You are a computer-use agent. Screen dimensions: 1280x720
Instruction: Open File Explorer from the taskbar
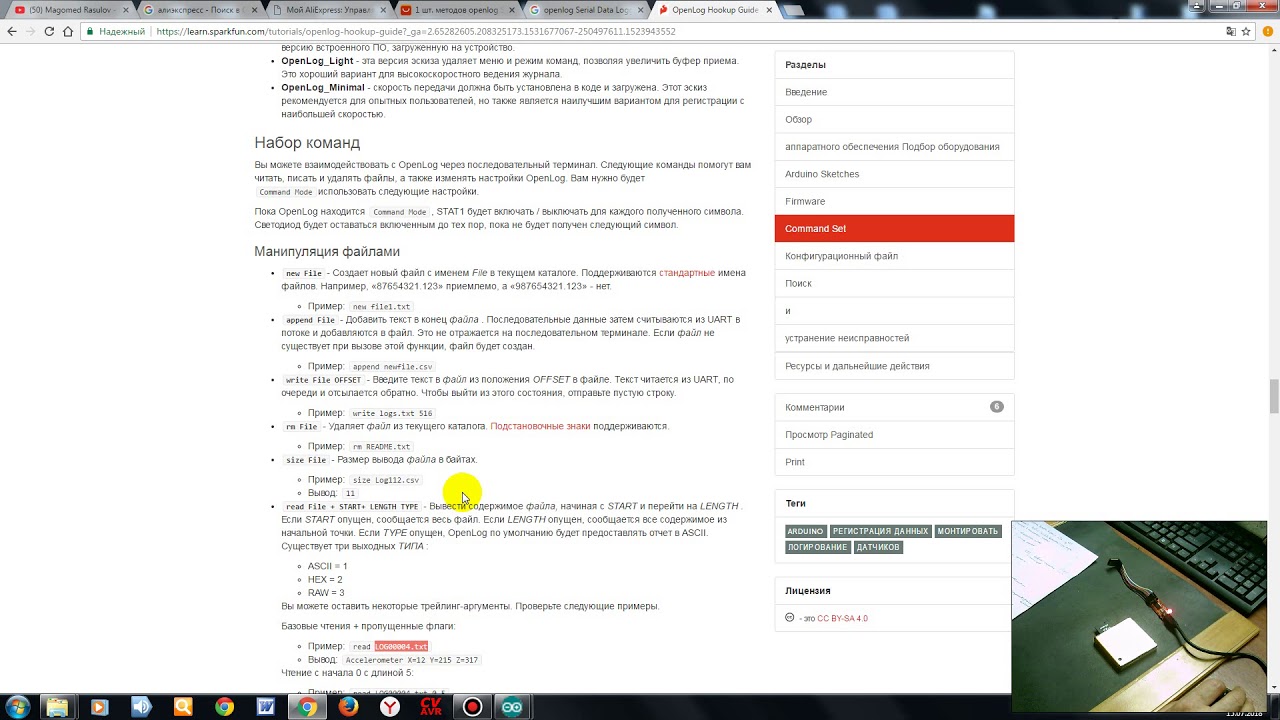tap(58, 707)
